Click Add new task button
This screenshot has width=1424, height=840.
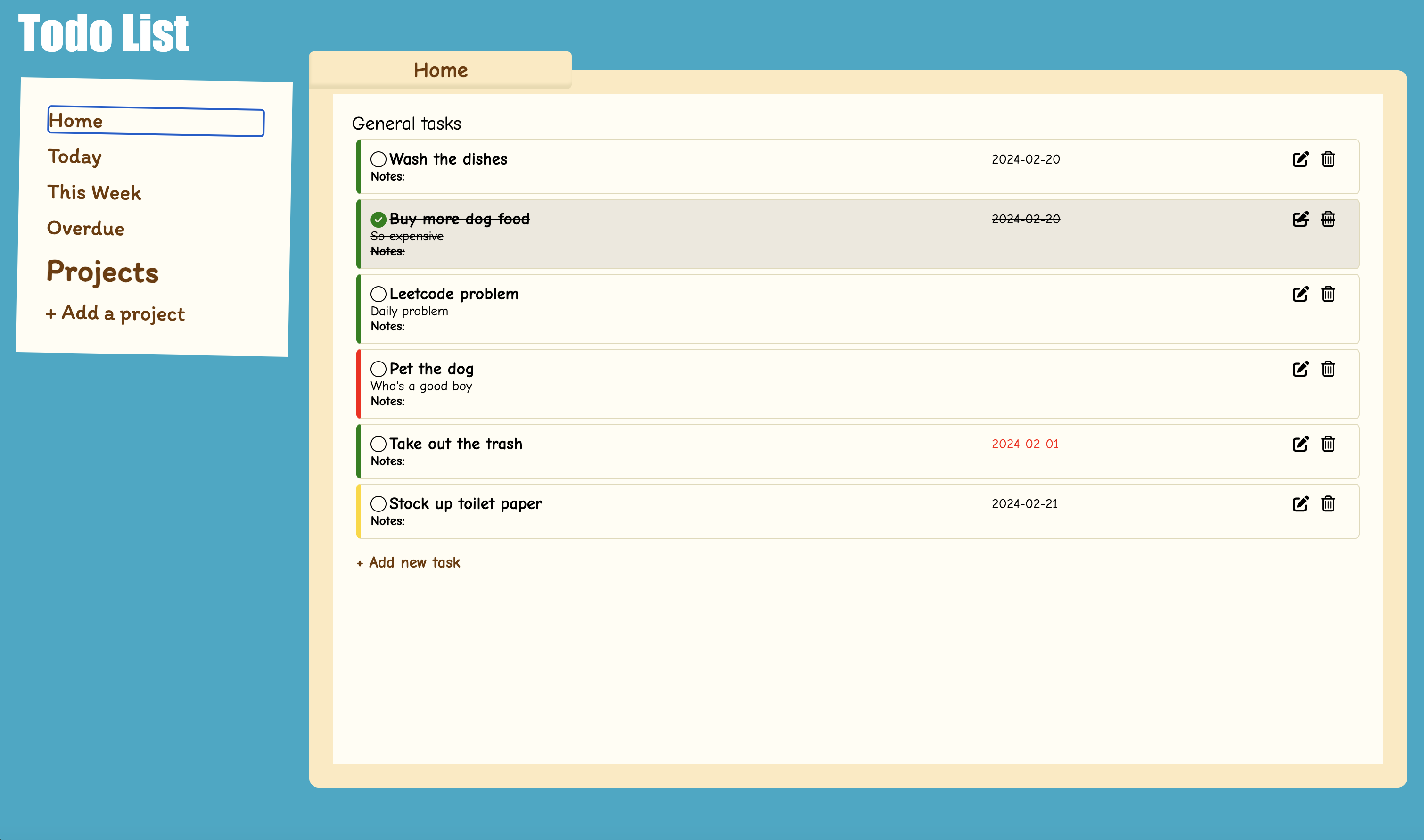pos(408,563)
